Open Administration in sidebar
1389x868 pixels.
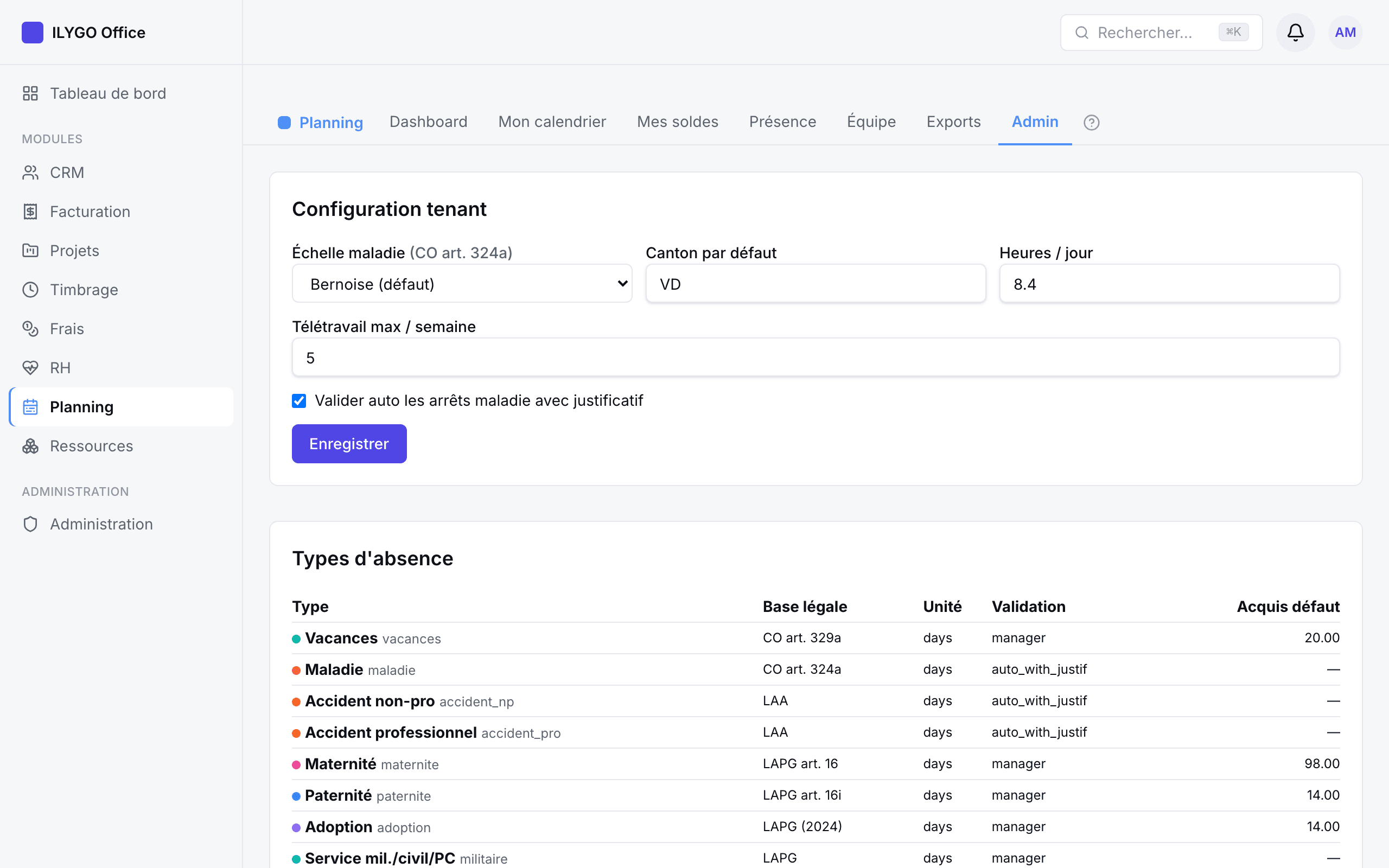[121, 524]
